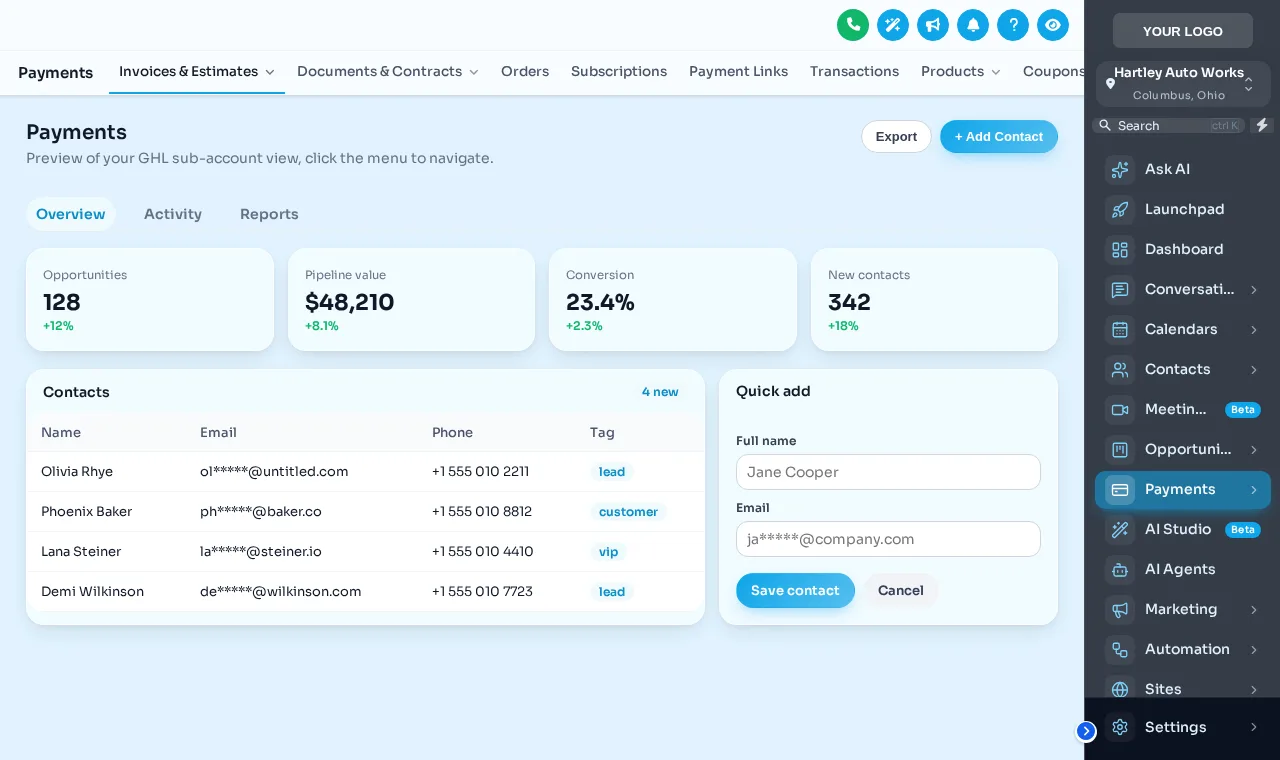
Task: Click the lightning bolt quick actions icon
Action: 1262,125
